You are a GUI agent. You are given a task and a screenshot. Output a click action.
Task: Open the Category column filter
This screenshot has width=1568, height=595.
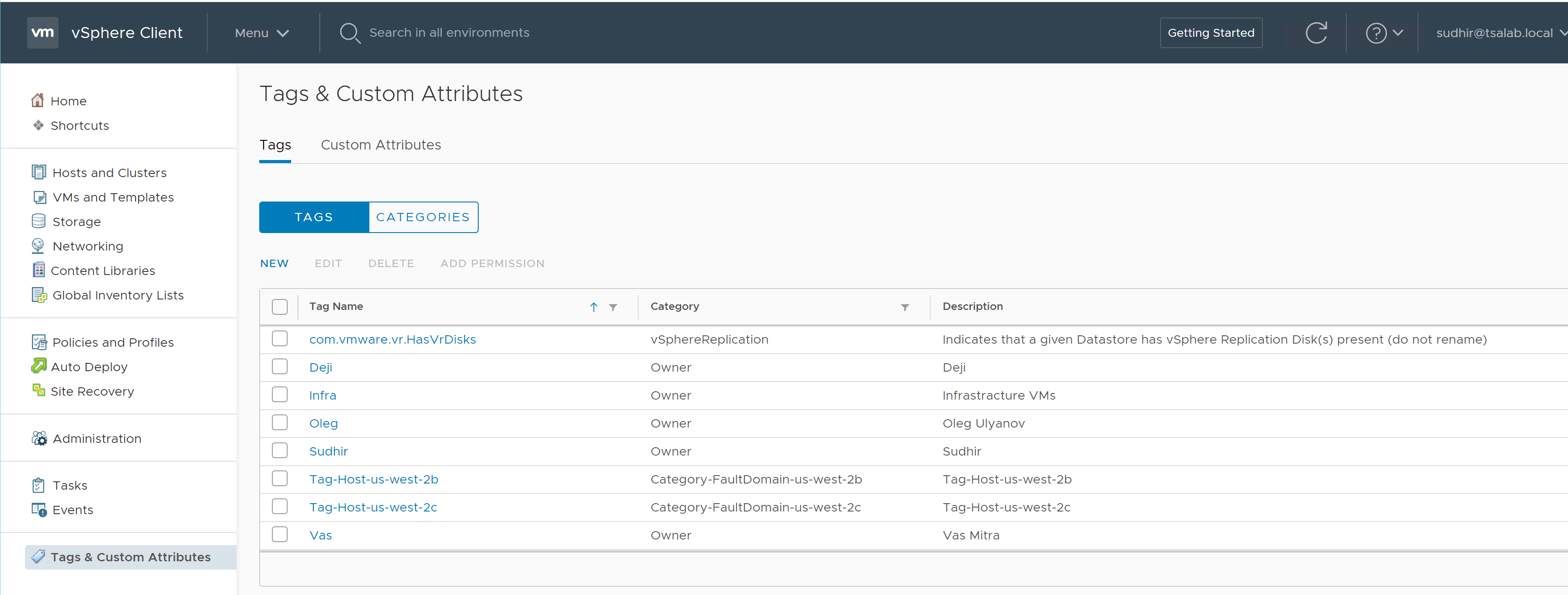coord(904,307)
